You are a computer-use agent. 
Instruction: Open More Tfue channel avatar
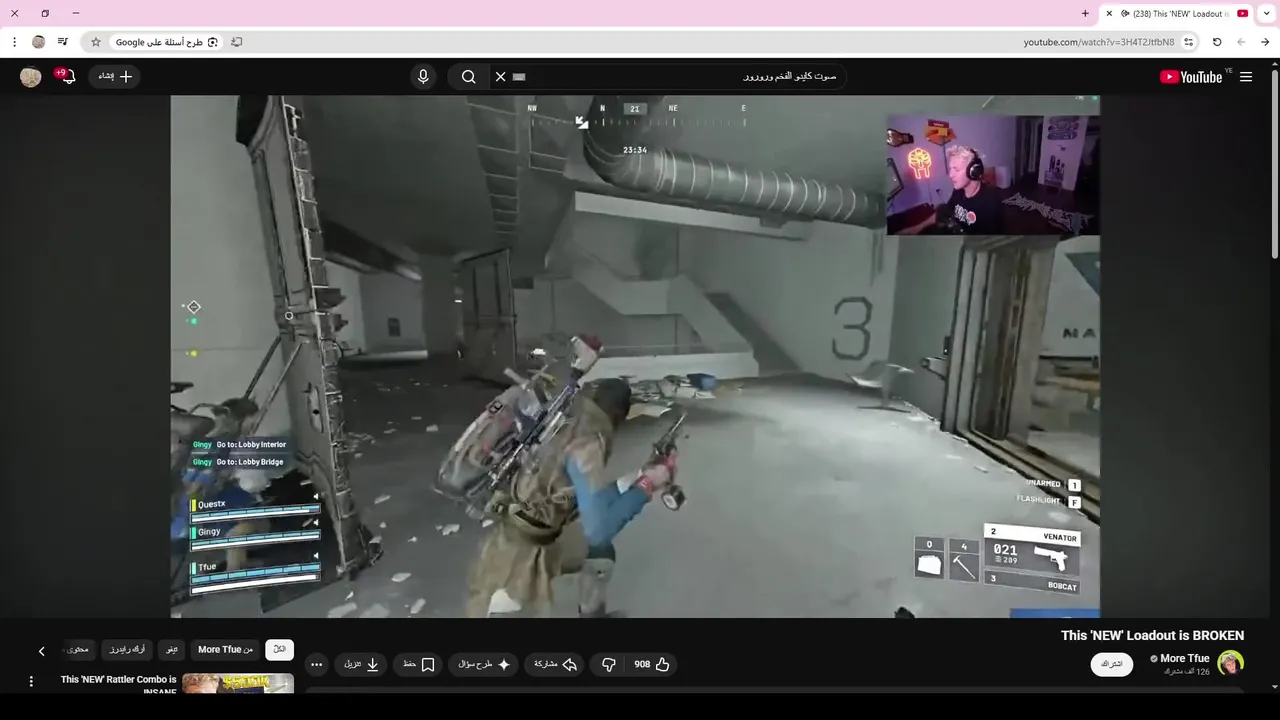(1230, 663)
